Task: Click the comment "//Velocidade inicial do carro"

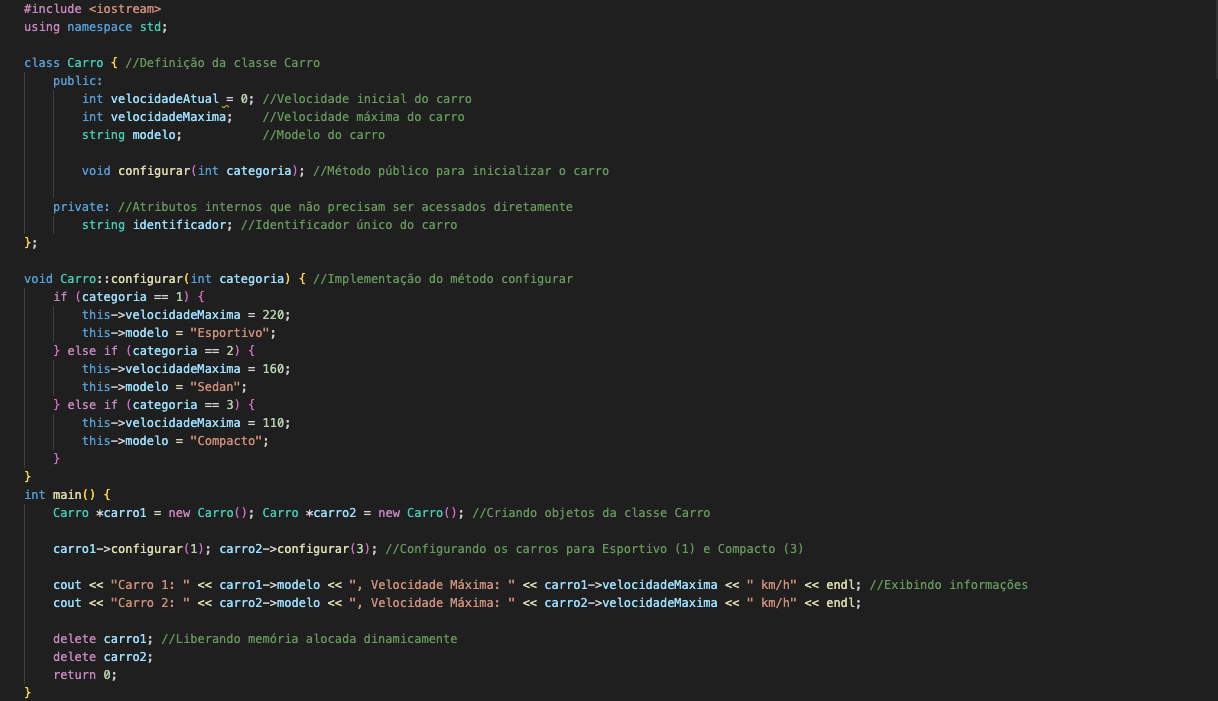Action: click(367, 99)
